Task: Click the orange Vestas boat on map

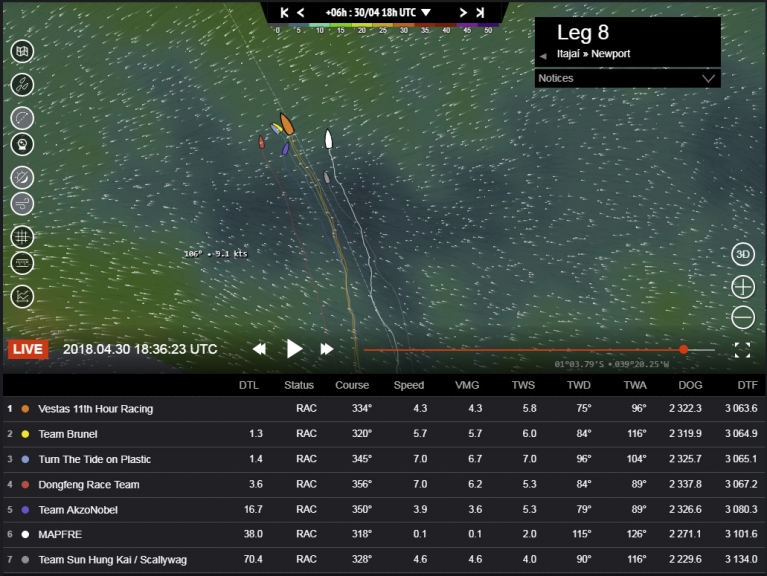Action: pos(287,124)
